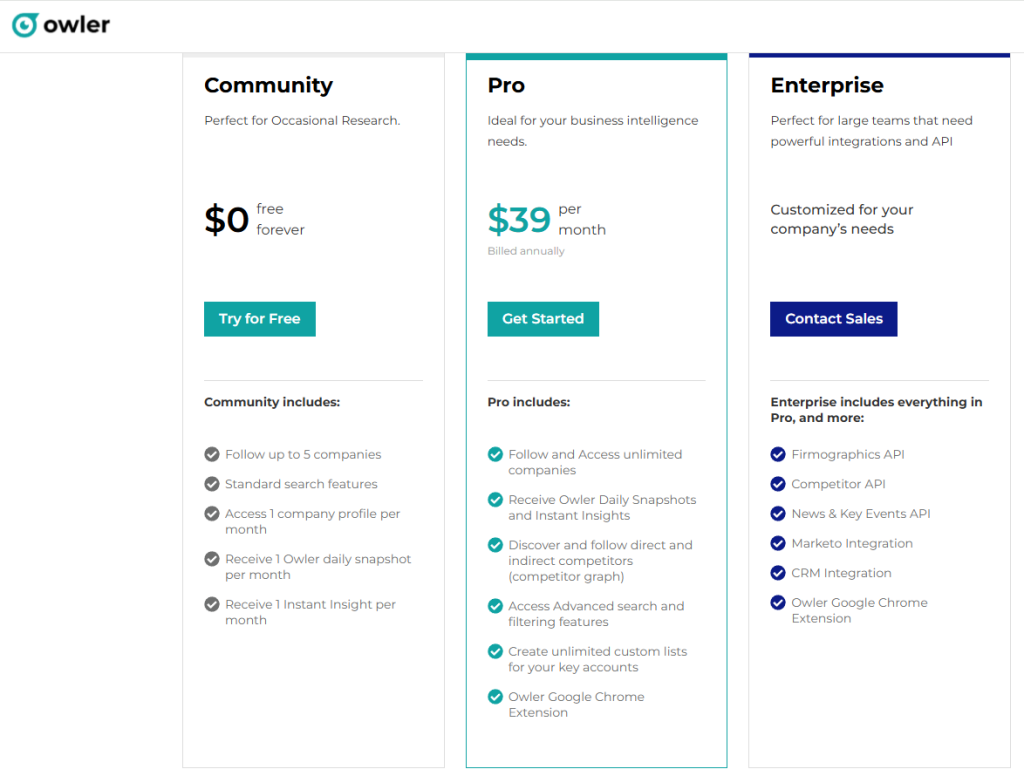Viewport: 1024px width, 776px height.
Task: Select the Pro plan heading
Action: click(506, 85)
